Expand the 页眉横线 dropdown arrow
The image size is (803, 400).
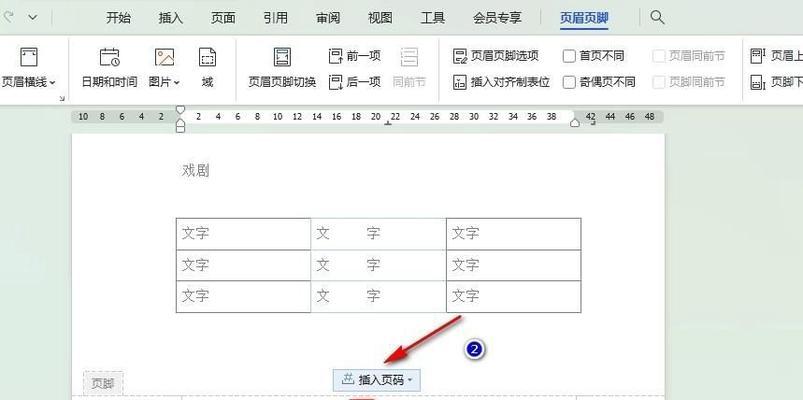52,82
